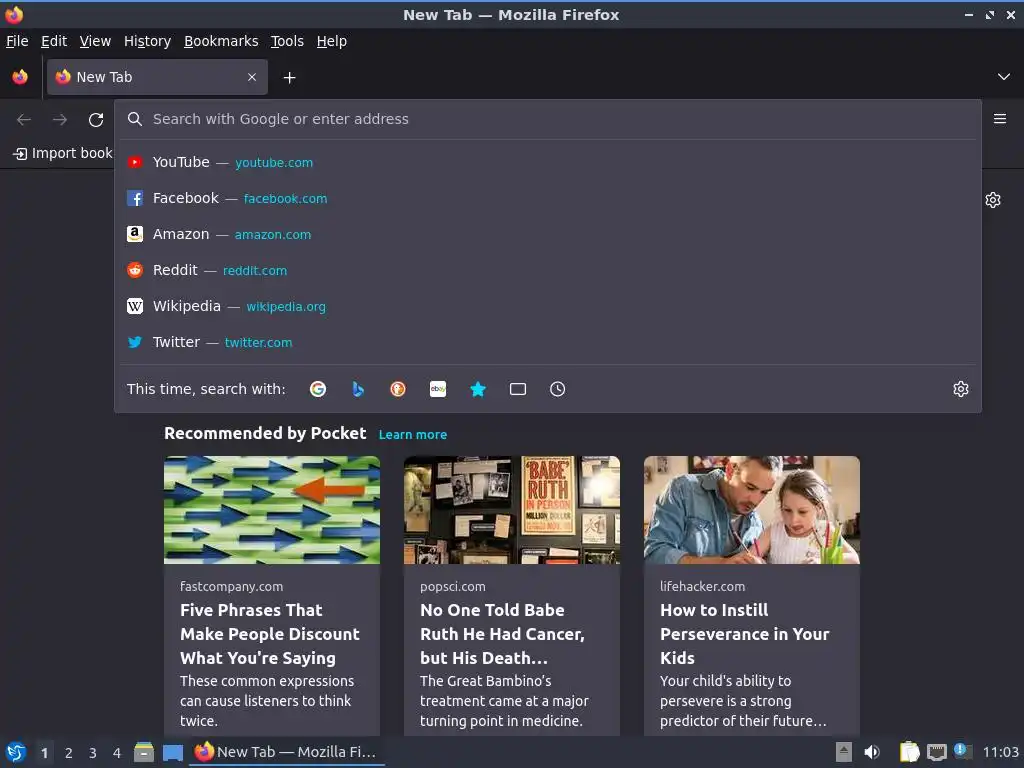Open Firefox hamburger application menu
This screenshot has height=768, width=1024.
[1000, 119]
